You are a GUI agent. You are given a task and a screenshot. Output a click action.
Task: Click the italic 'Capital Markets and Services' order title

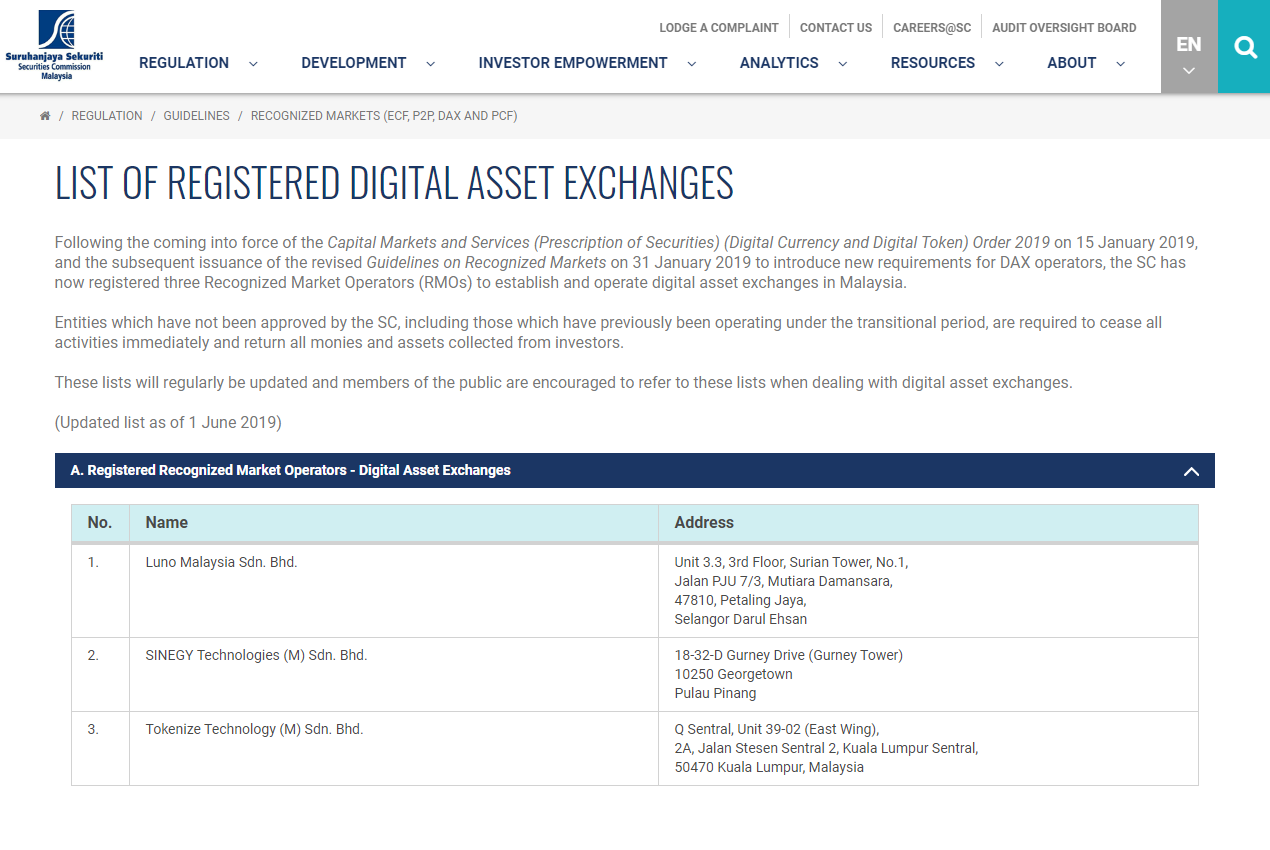(689, 242)
